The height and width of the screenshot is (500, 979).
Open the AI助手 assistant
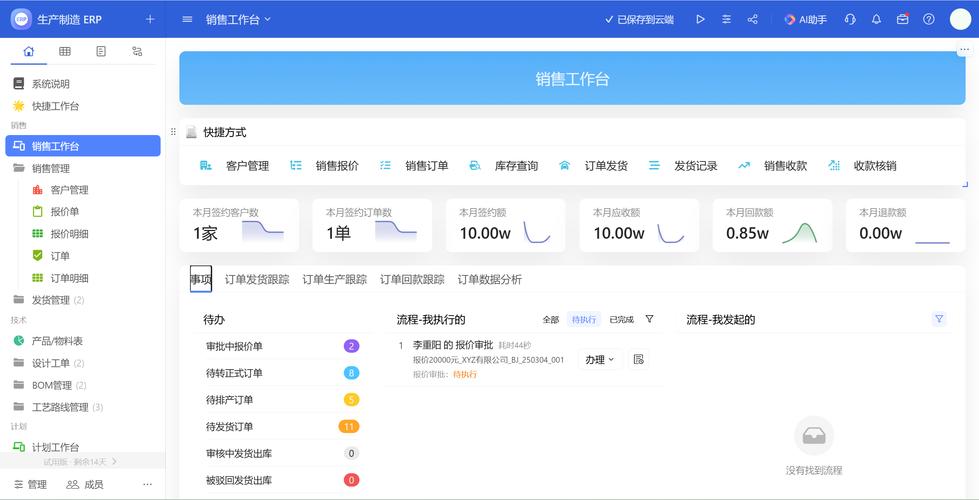tap(806, 19)
